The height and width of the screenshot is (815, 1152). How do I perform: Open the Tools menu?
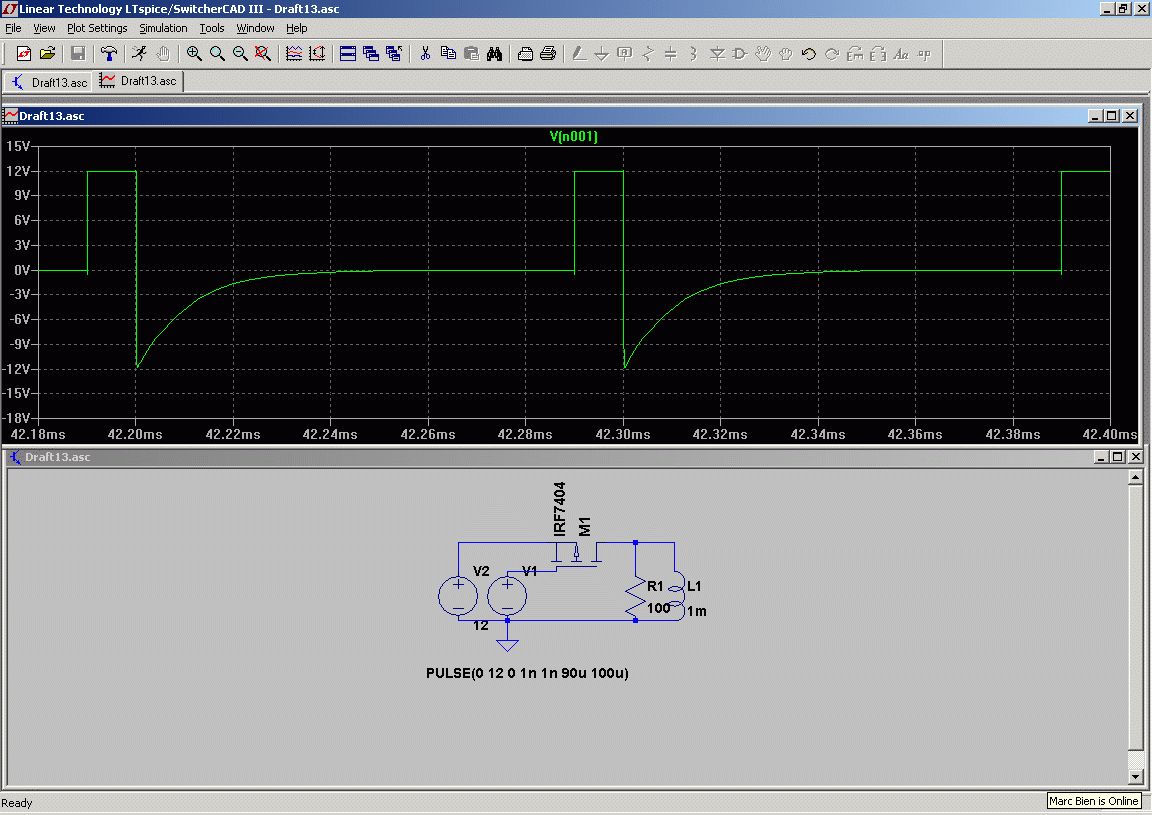click(212, 28)
